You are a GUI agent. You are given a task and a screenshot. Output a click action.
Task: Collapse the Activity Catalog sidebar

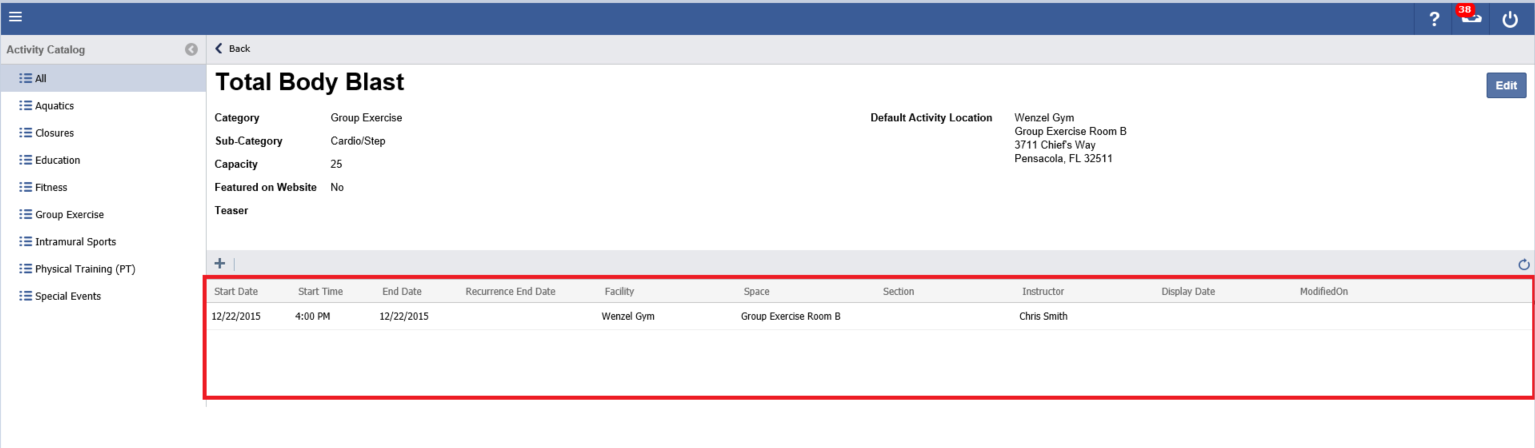click(191, 49)
